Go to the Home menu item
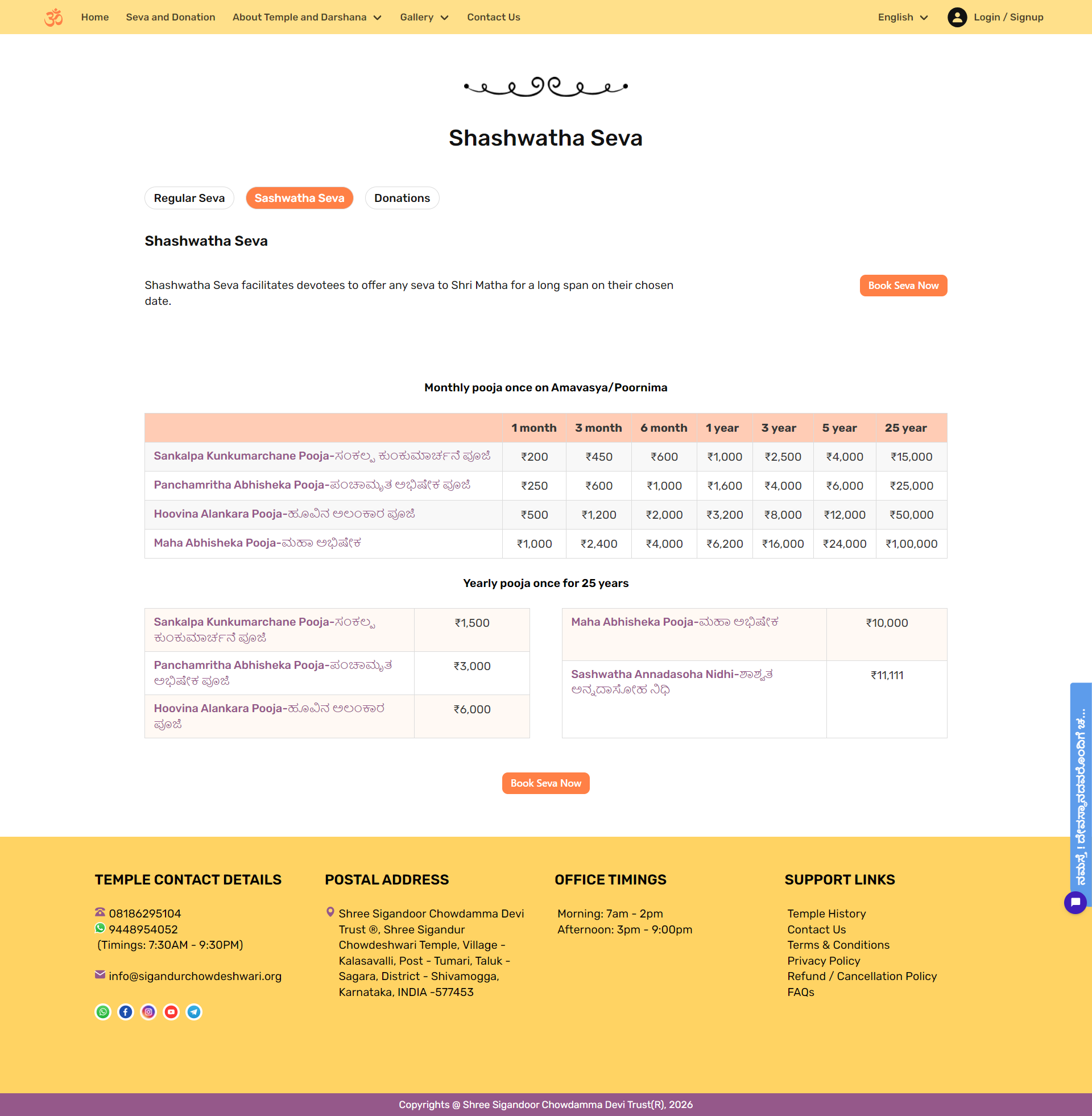Image resolution: width=1092 pixels, height=1116 pixels. point(94,17)
